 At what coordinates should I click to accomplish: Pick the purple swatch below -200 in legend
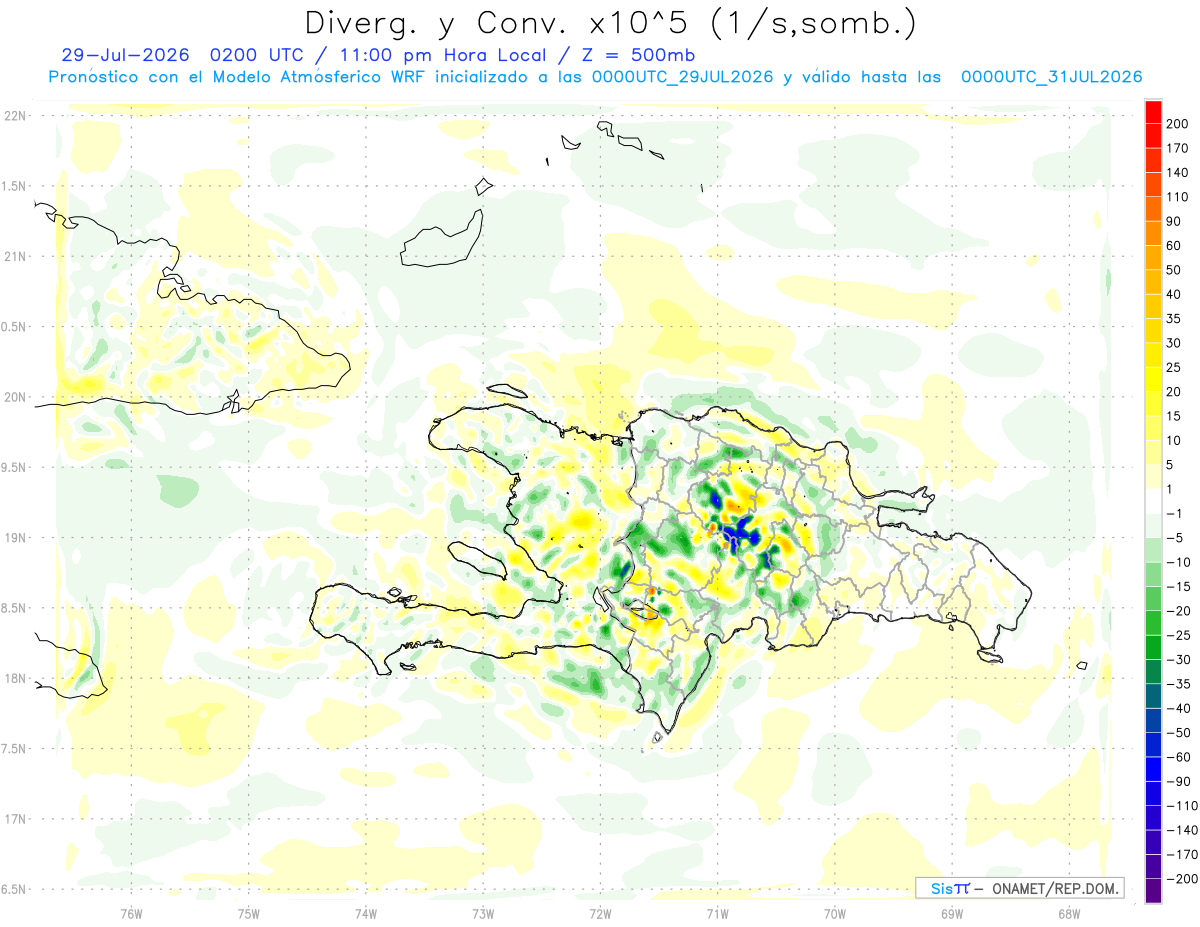[1153, 890]
